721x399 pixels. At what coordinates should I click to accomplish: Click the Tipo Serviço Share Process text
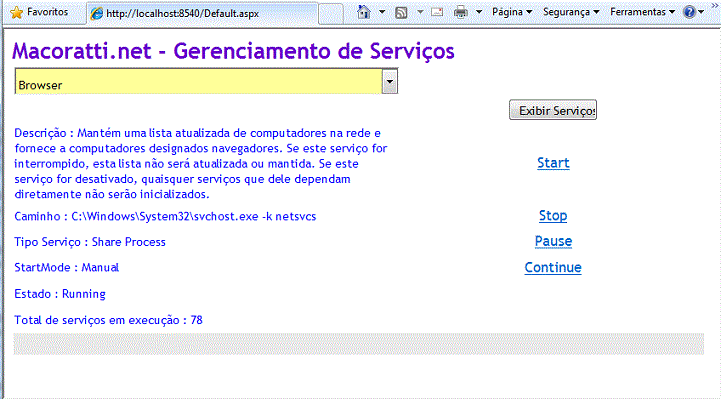[90, 242]
